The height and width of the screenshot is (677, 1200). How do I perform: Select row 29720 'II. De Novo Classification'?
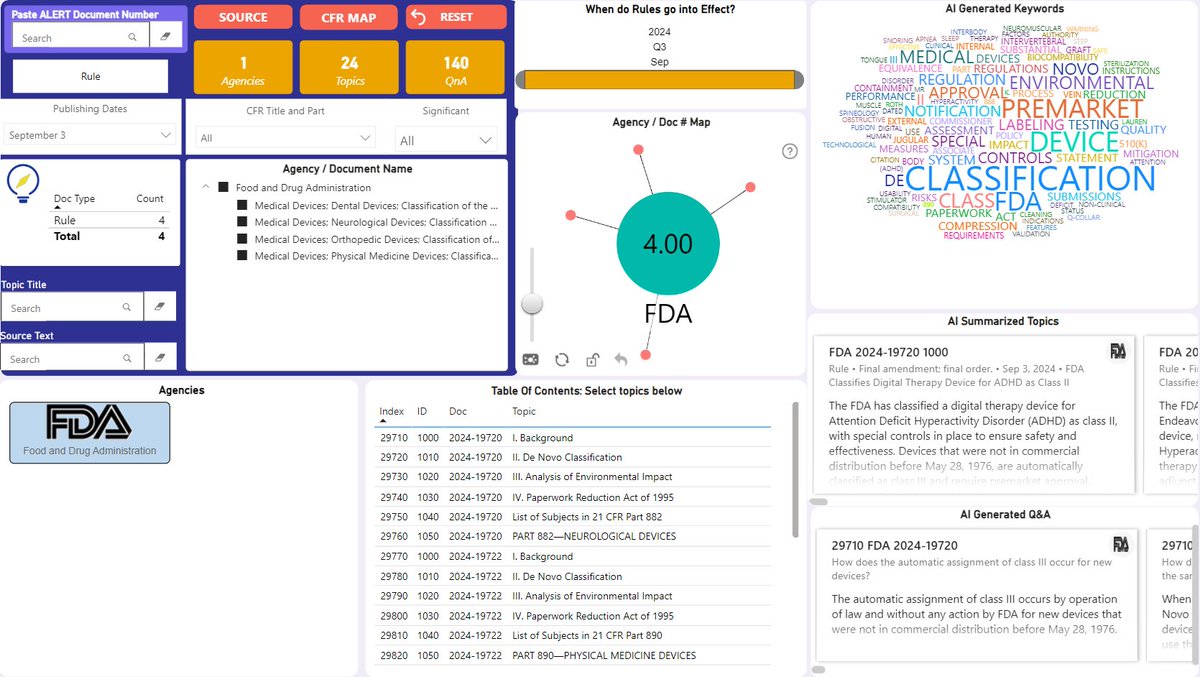click(574, 457)
